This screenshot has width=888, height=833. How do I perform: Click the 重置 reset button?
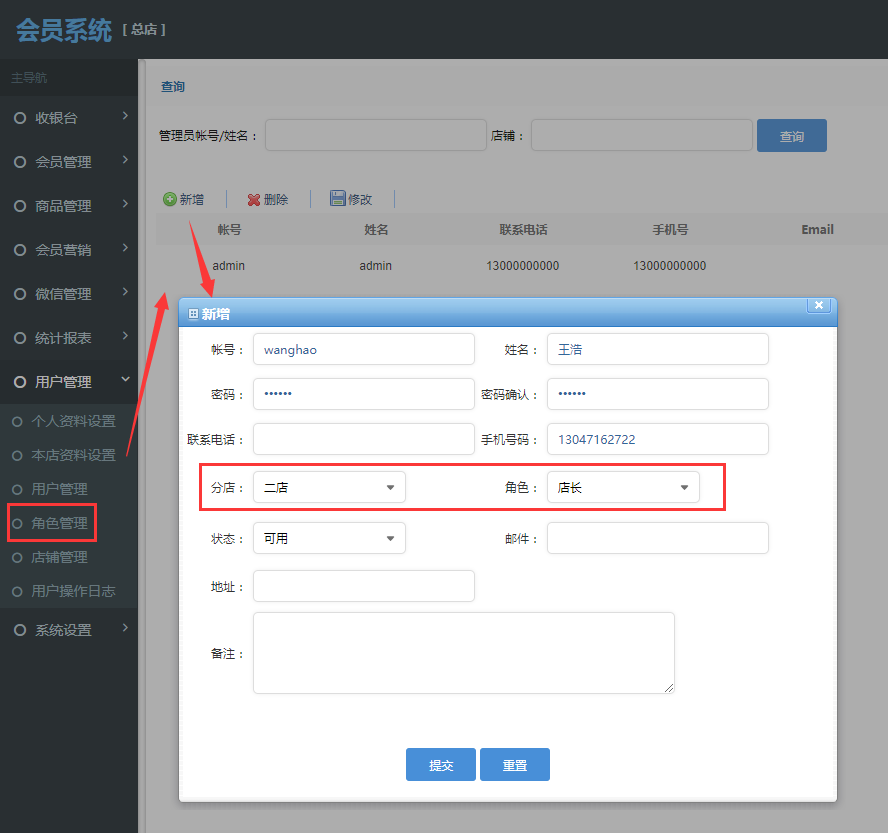pyautogui.click(x=515, y=765)
